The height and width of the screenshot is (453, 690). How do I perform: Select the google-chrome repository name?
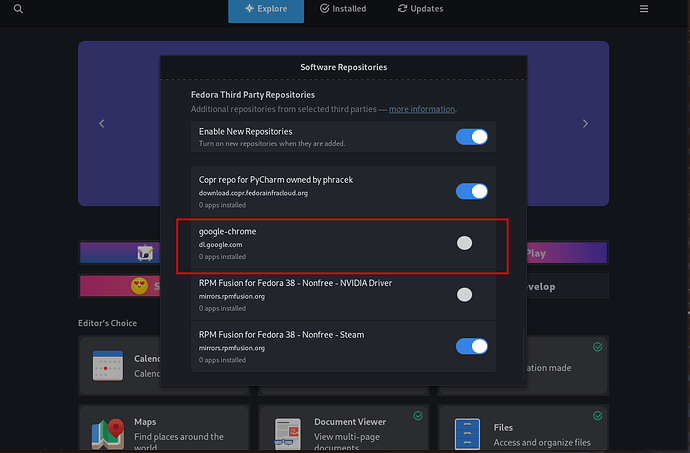227,232
